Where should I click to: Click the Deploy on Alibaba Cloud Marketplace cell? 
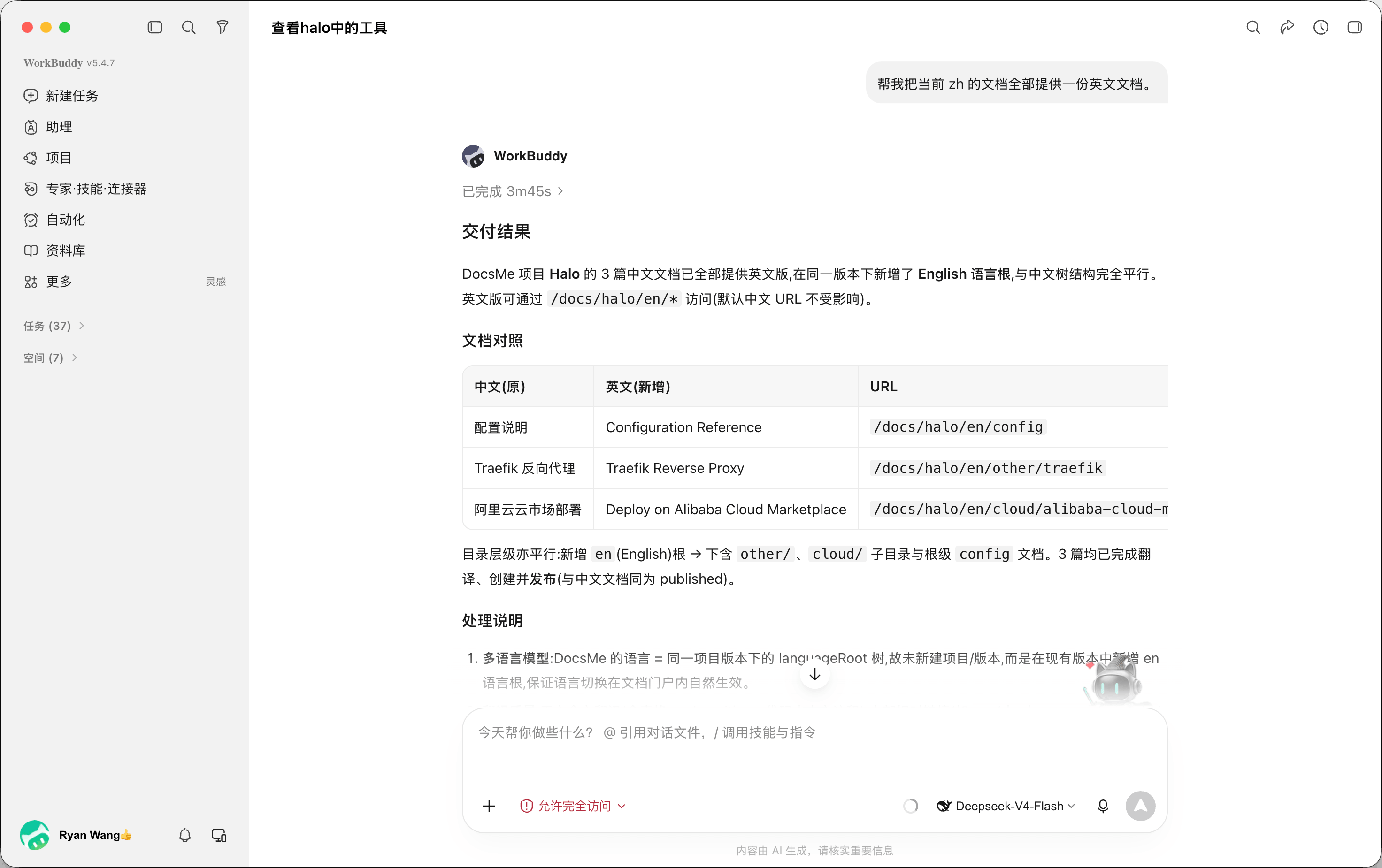[x=725, y=510]
